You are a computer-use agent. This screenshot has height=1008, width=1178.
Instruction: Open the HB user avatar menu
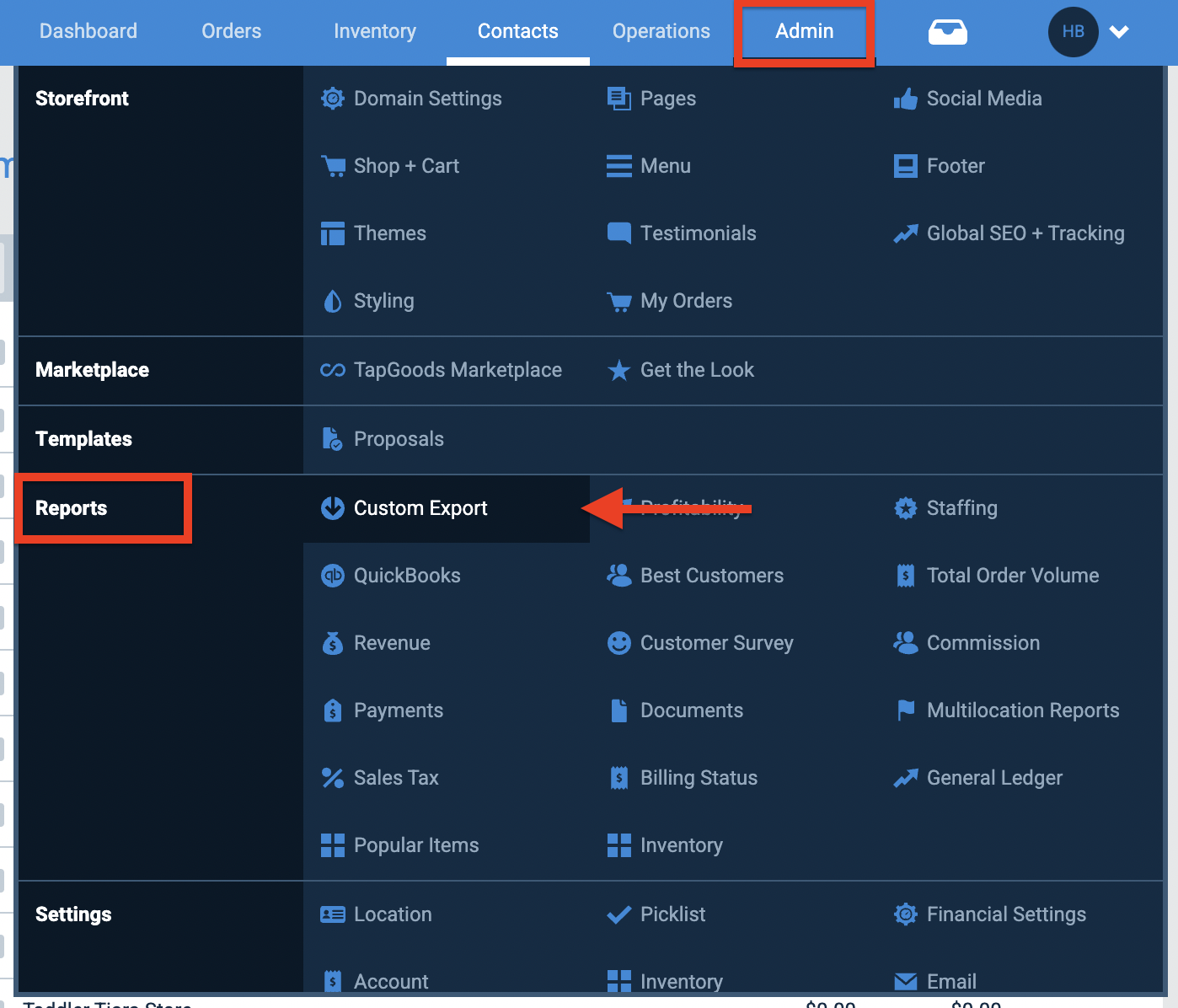coord(1073,32)
